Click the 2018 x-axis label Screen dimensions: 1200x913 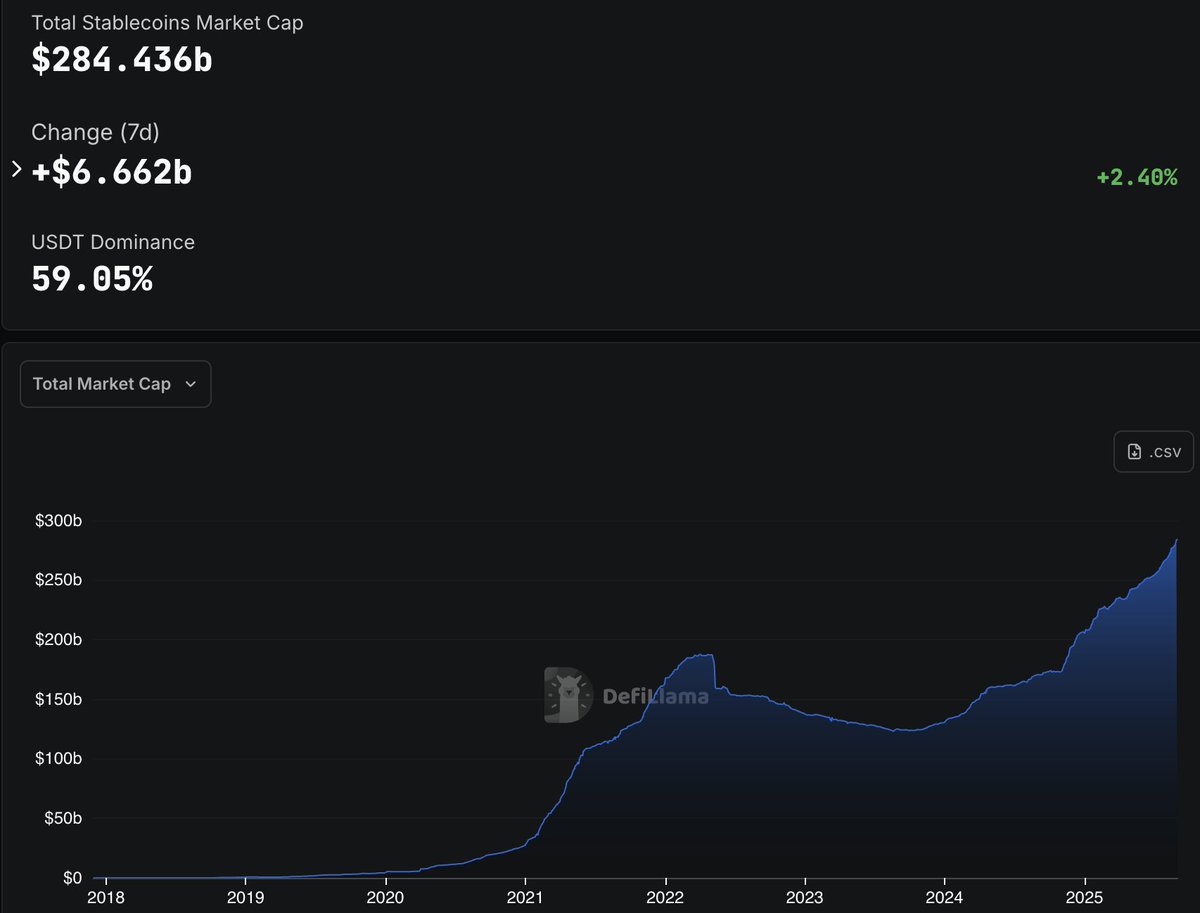tap(107, 897)
